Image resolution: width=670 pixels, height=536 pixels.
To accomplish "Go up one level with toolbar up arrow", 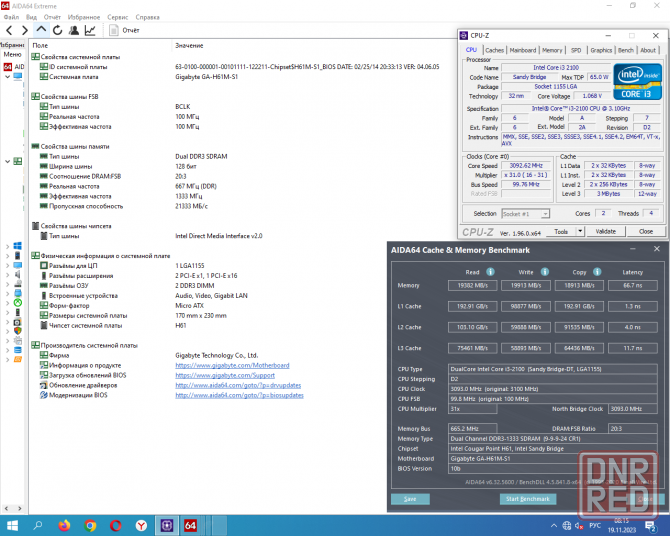I will pos(41,30).
